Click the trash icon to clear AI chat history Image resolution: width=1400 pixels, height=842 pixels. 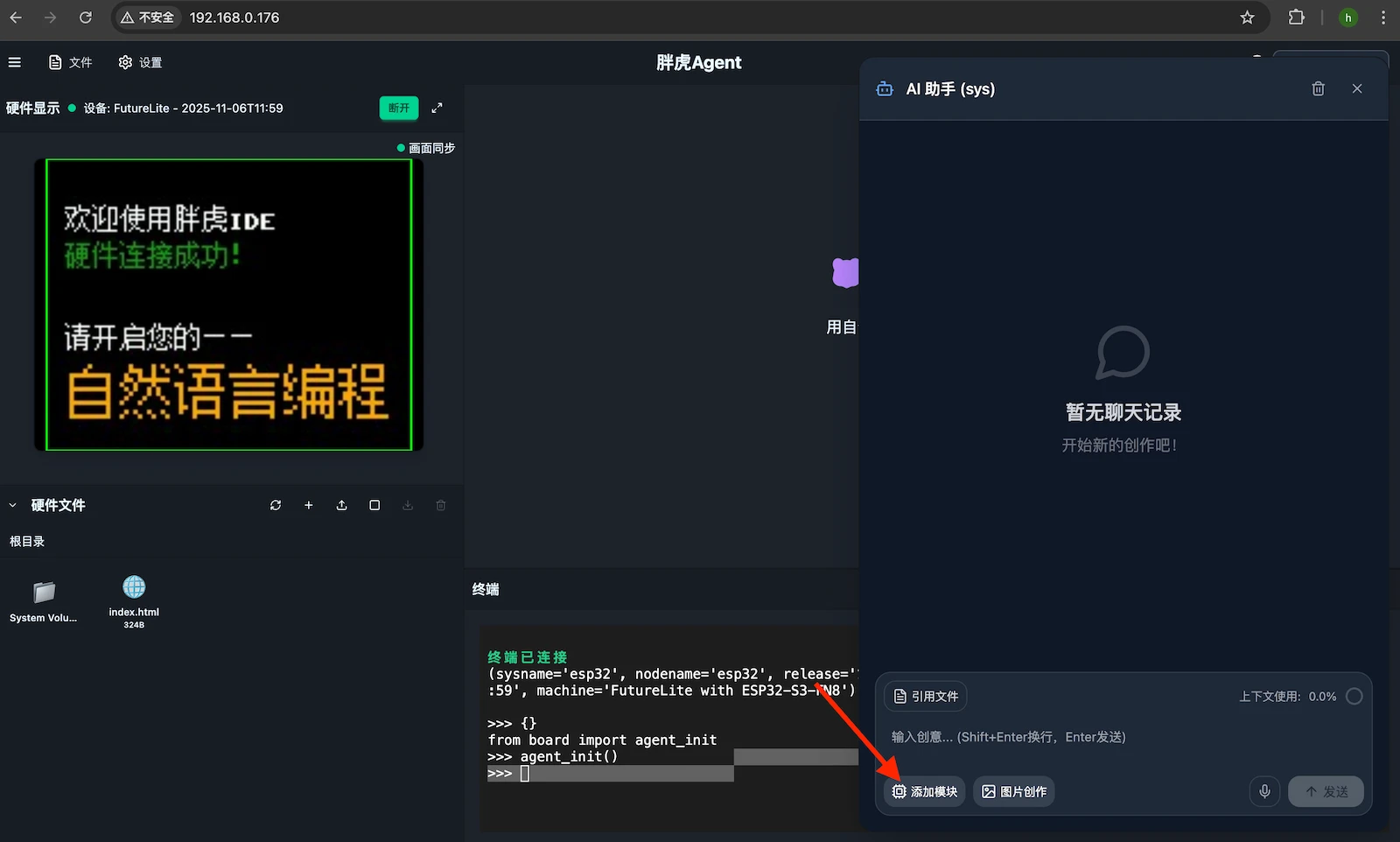(1318, 88)
